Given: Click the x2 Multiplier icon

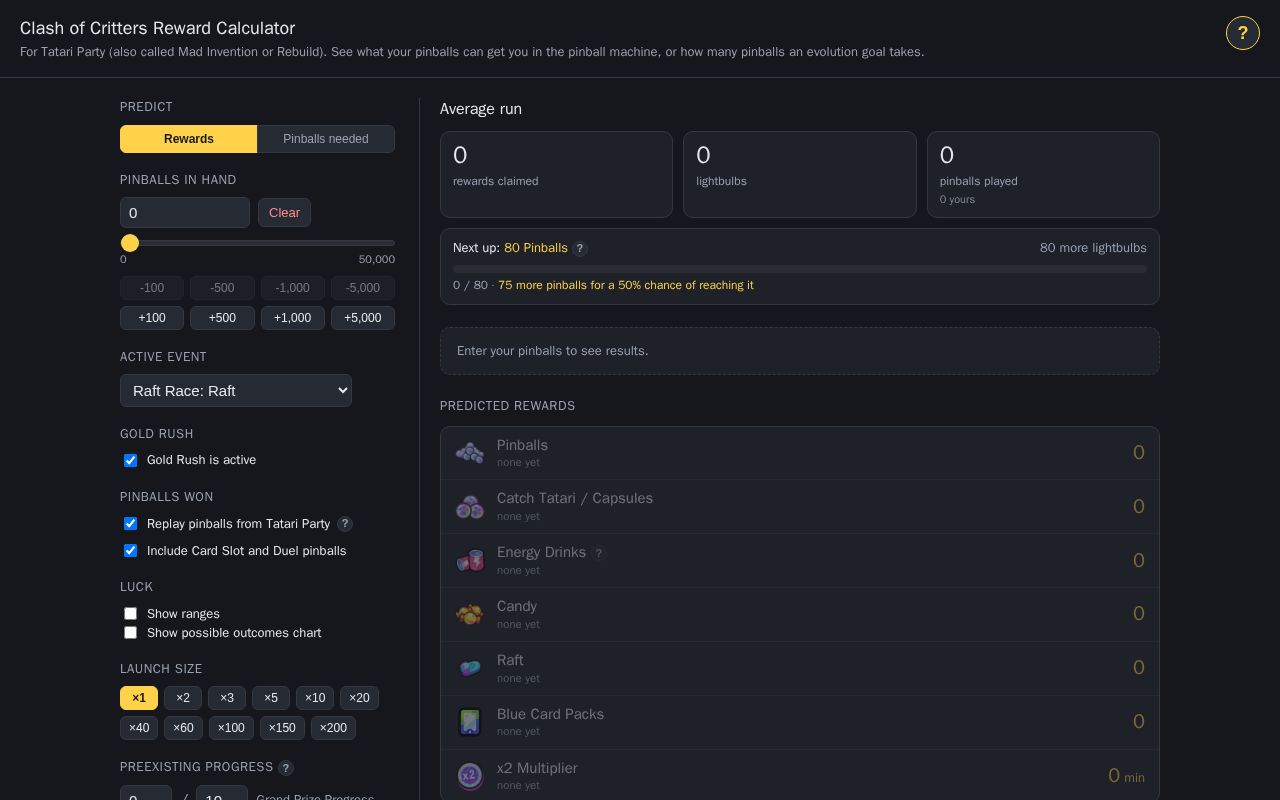Looking at the screenshot, I should coord(470,776).
